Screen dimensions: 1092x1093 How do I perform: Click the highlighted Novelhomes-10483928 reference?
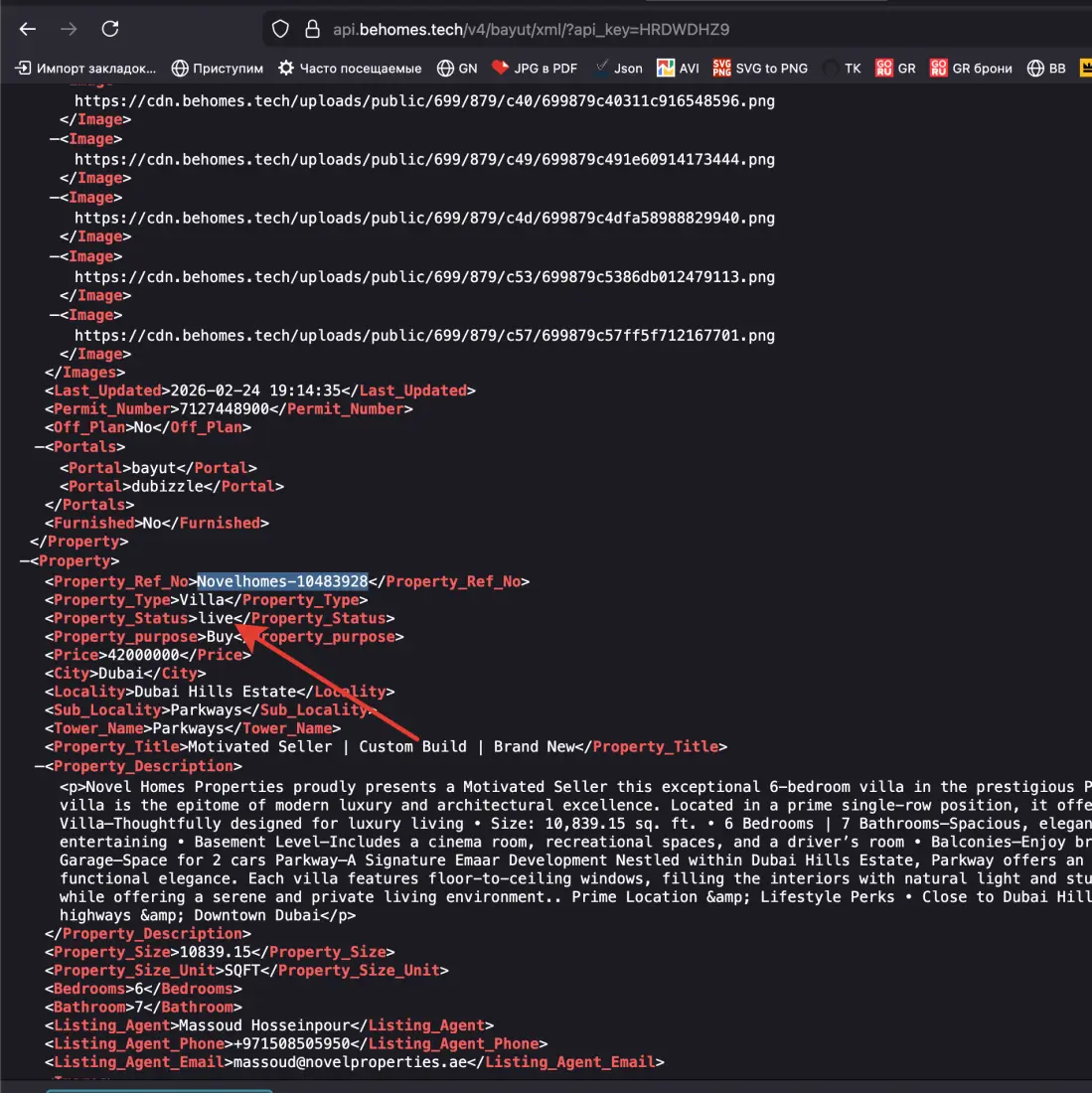[282, 582]
